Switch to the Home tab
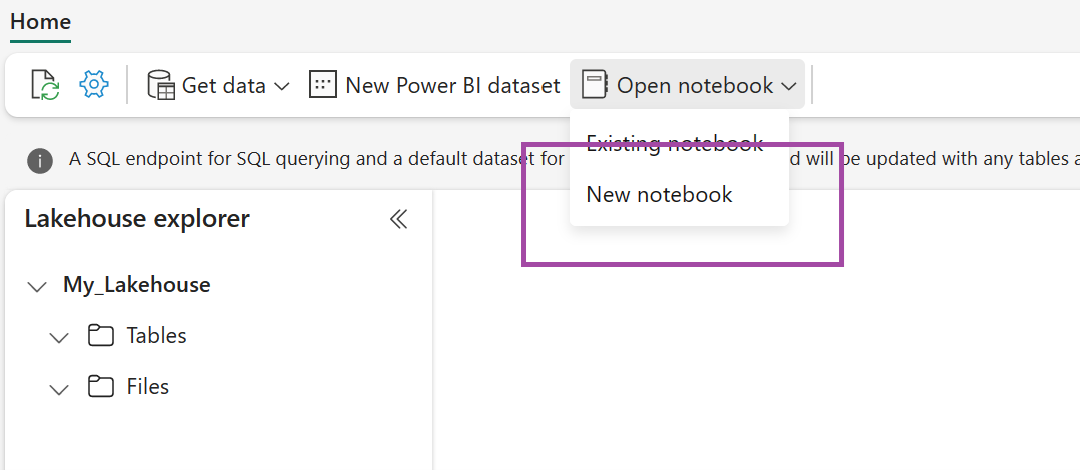The height and width of the screenshot is (470, 1080). pos(40,21)
